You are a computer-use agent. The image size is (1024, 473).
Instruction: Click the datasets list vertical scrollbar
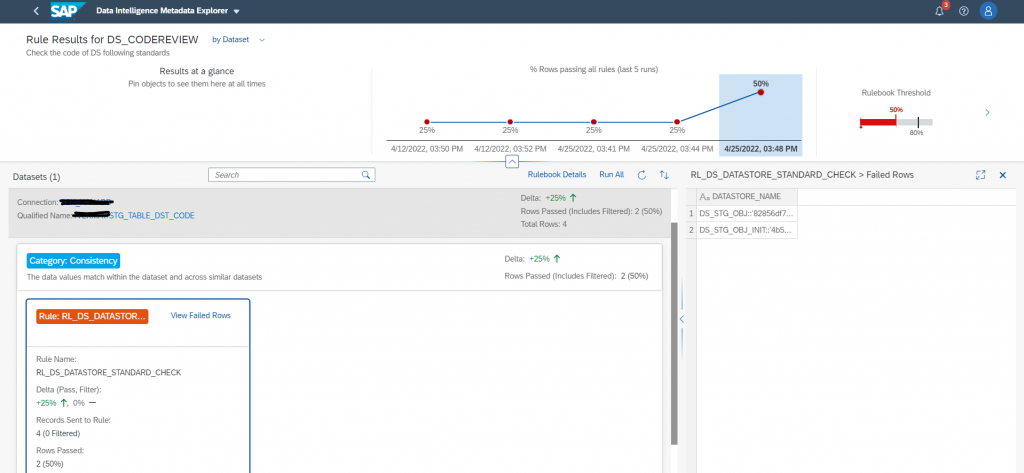(x=675, y=333)
